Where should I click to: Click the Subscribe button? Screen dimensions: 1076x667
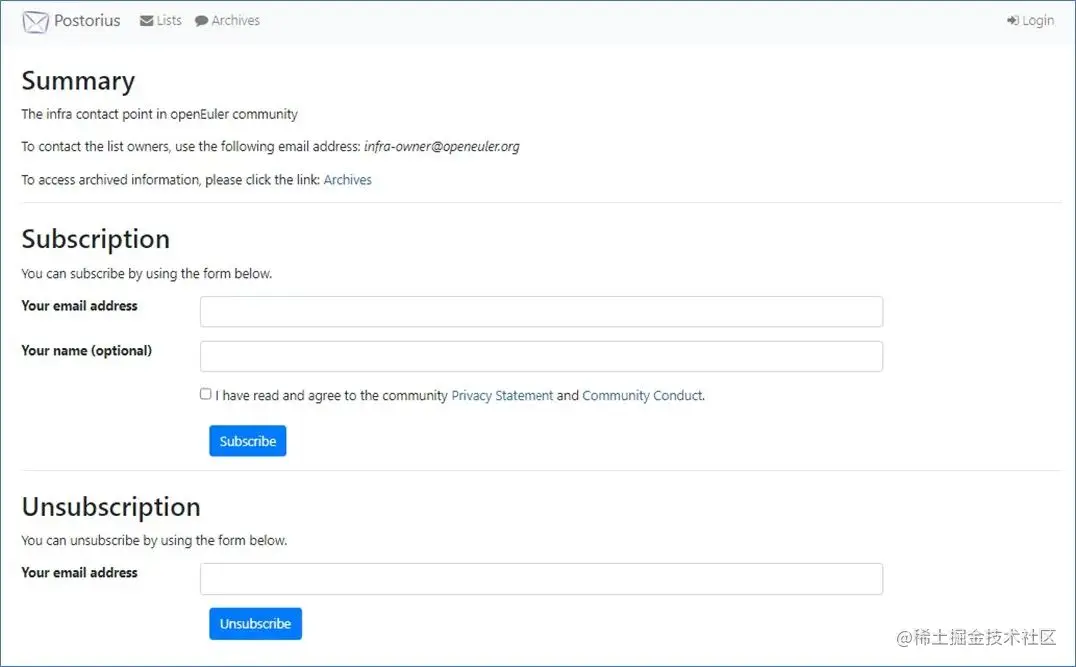248,441
